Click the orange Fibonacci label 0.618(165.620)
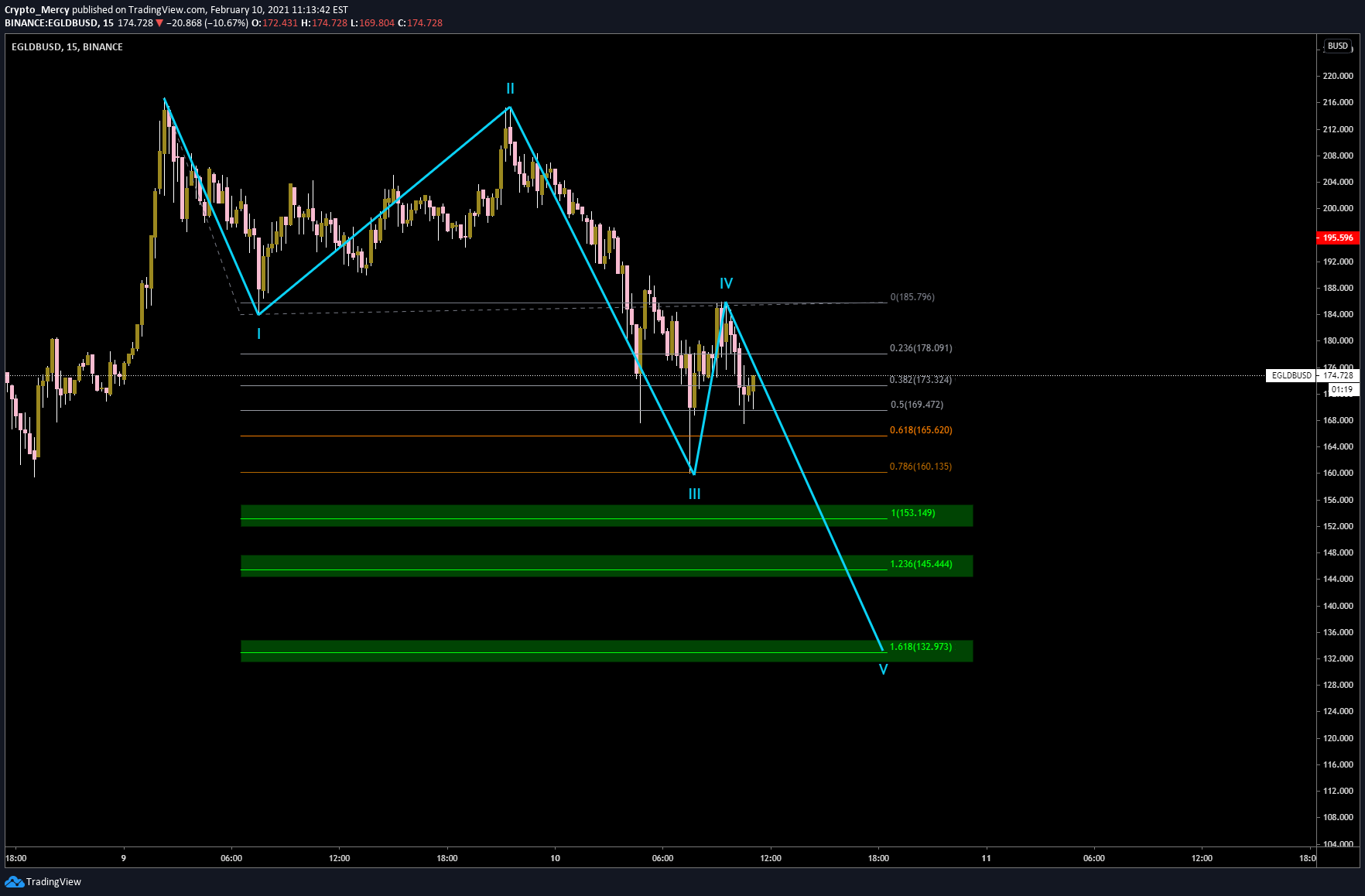The height and width of the screenshot is (896, 1365). (921, 430)
